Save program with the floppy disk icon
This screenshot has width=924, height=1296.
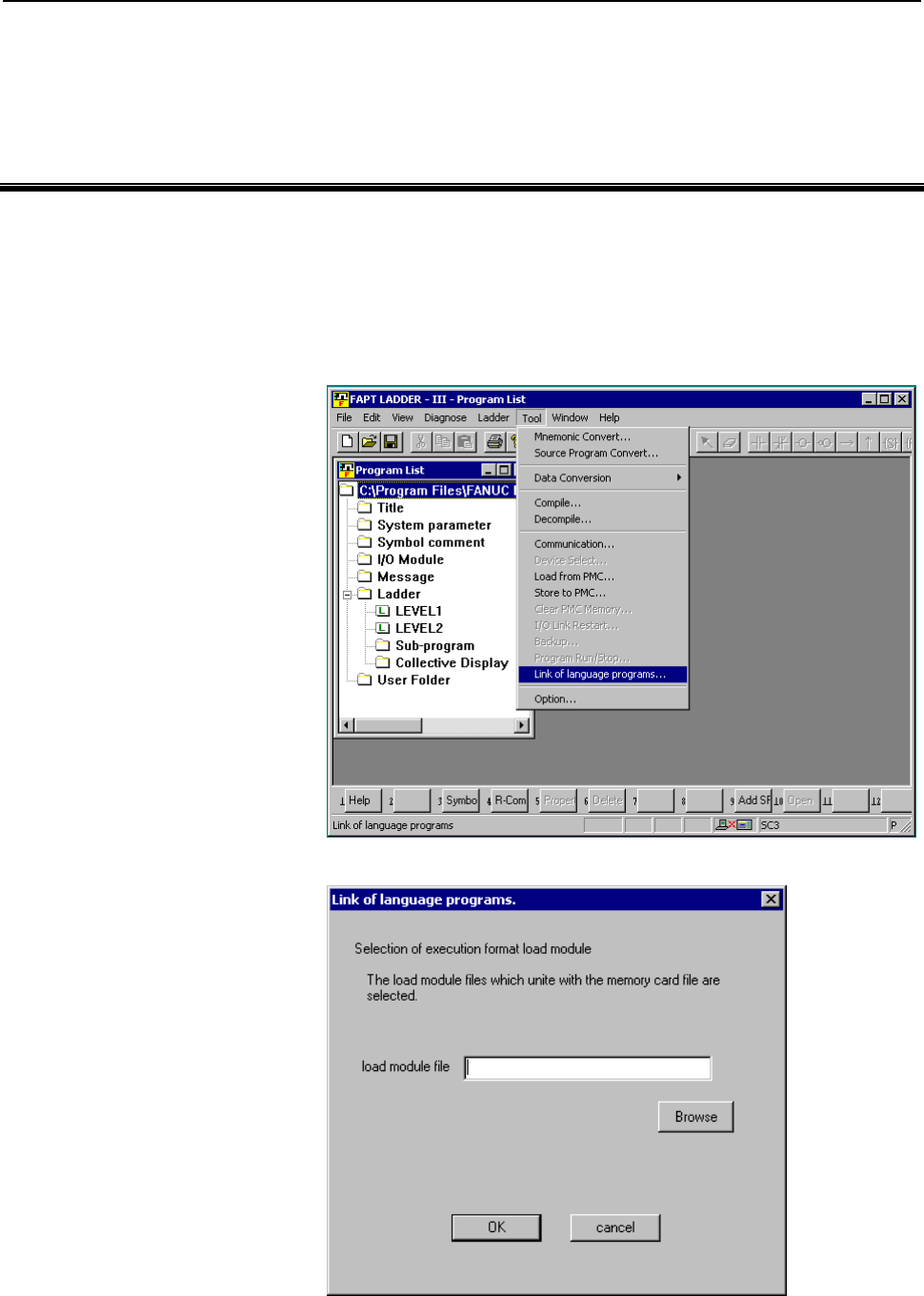pyautogui.click(x=391, y=442)
